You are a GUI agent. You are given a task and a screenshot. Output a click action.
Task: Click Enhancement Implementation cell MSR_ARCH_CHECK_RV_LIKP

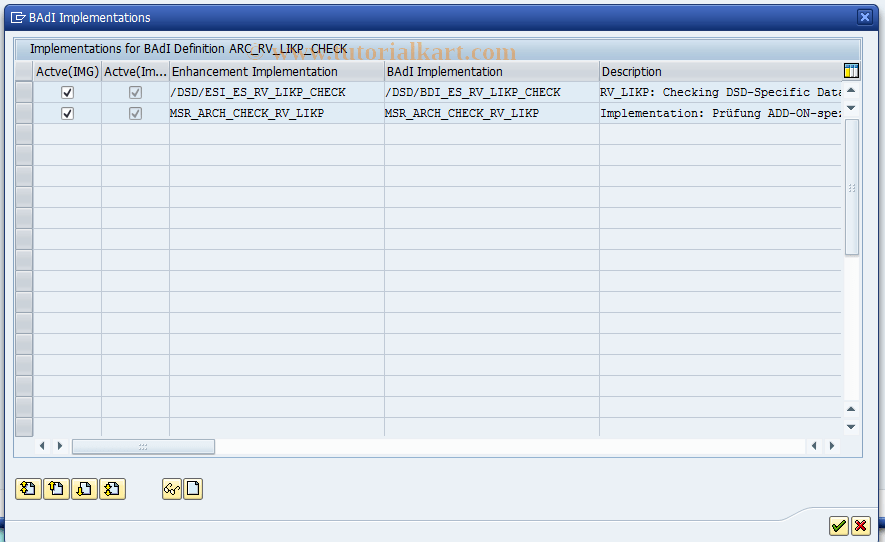[277, 113]
